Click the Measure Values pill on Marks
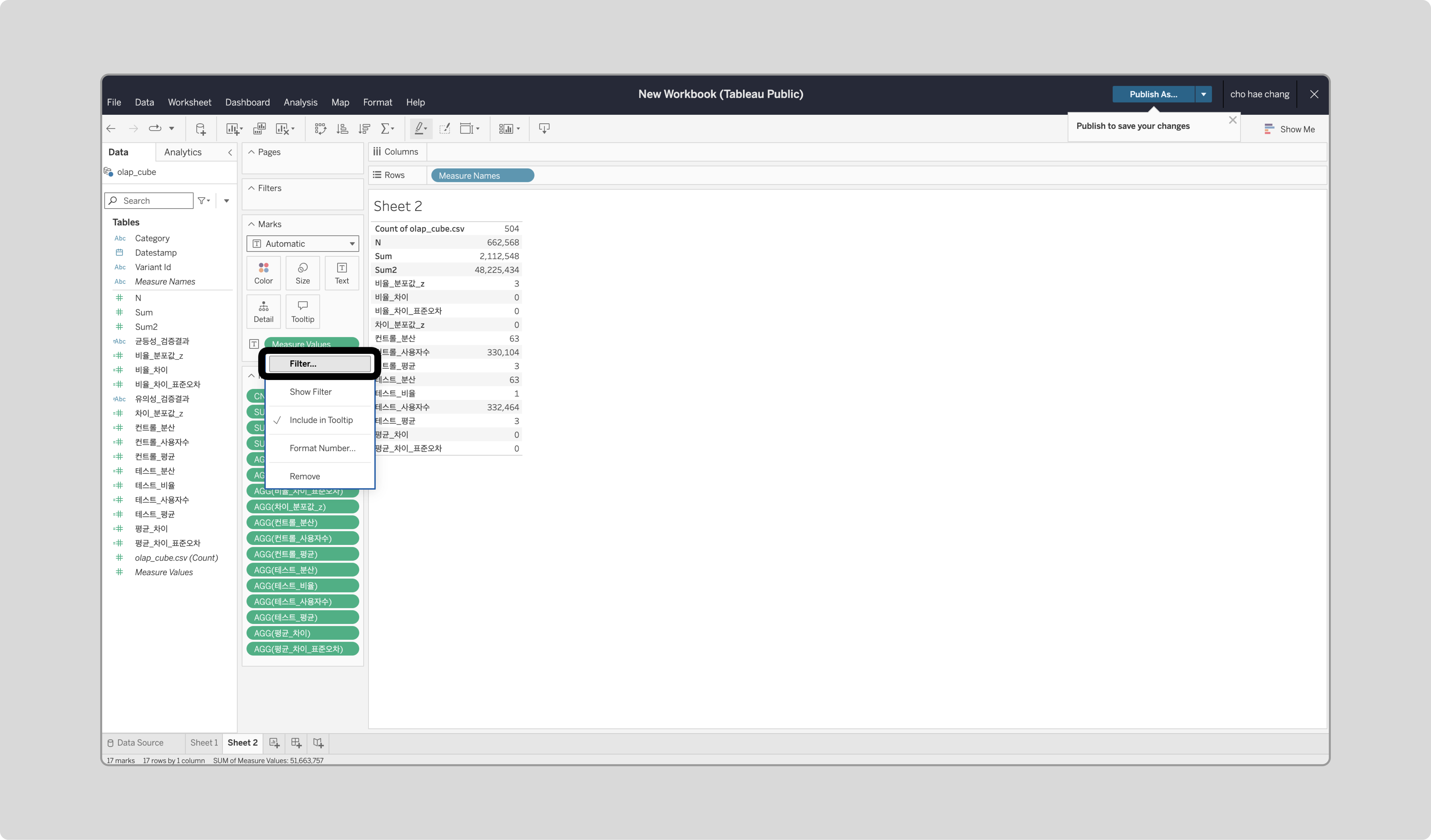1431x840 pixels. 311,343
